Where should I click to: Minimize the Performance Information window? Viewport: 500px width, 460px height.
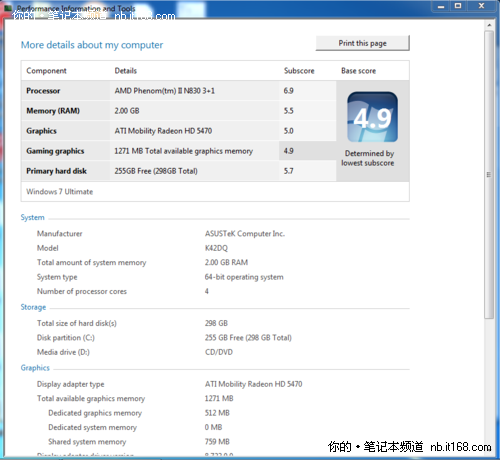(x=441, y=6)
